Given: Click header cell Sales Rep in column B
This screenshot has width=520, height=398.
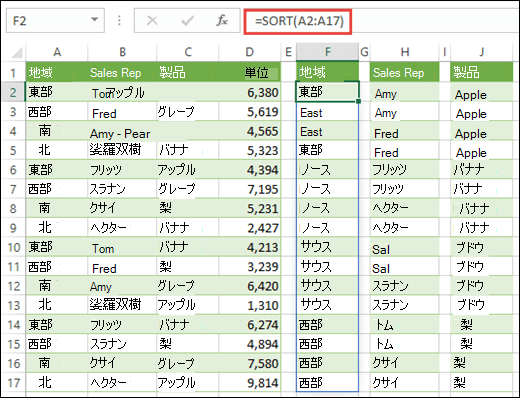Looking at the screenshot, I should (122, 72).
